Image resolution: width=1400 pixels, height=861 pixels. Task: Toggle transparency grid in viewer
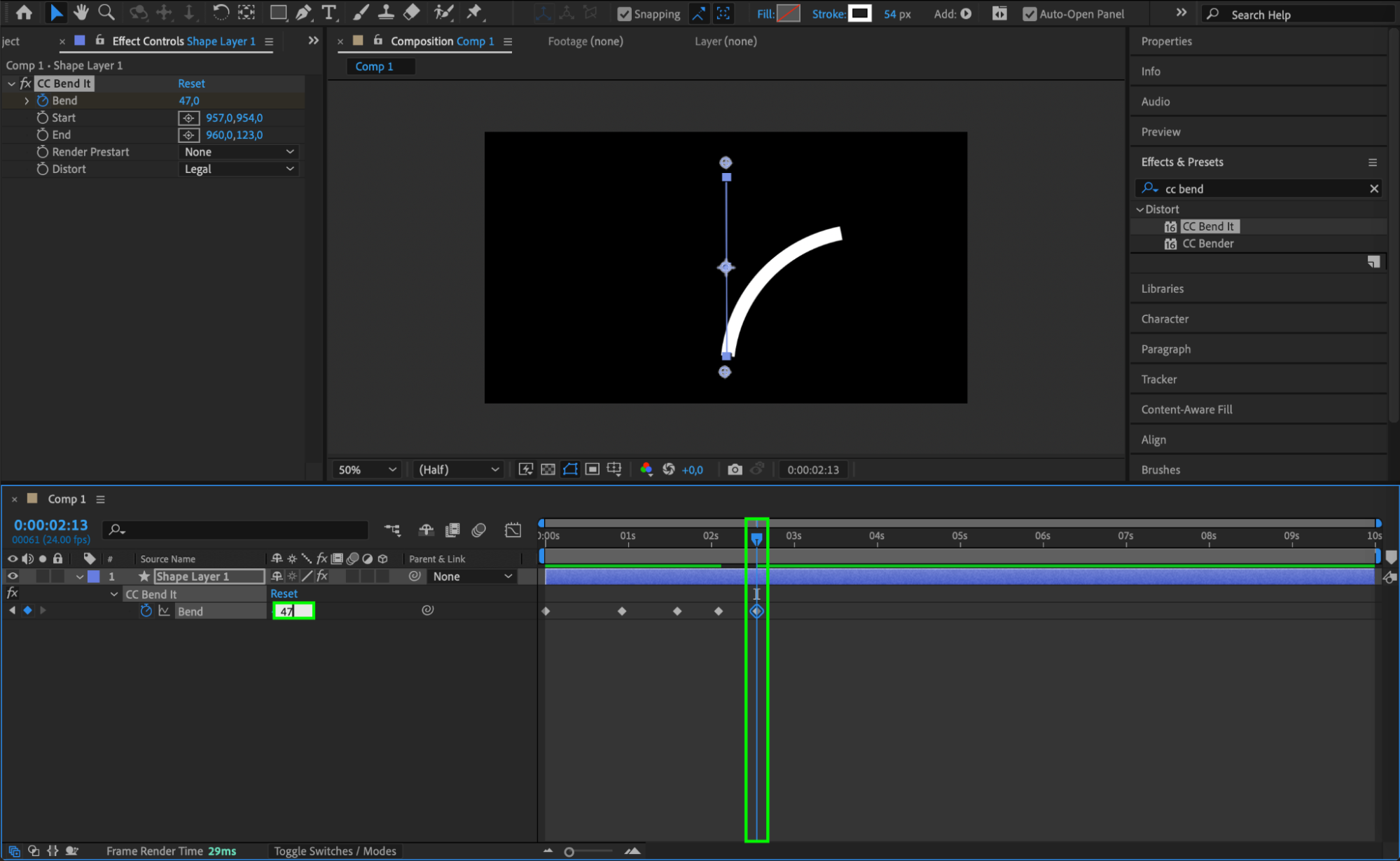coord(548,469)
